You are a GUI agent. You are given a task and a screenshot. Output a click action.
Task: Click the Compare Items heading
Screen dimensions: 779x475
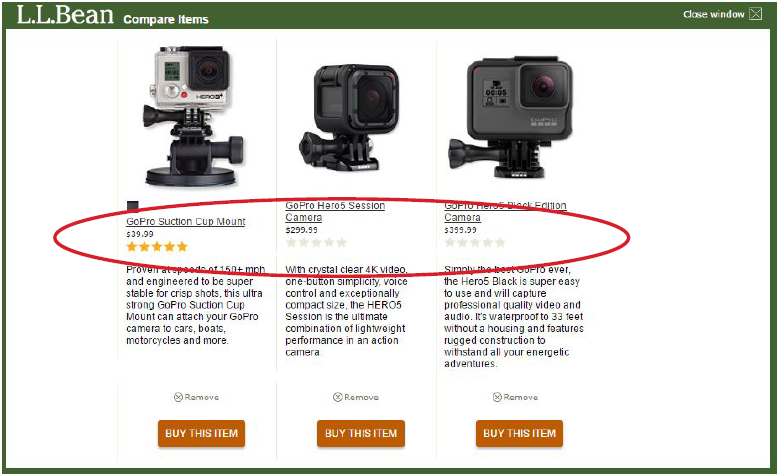pos(166,19)
